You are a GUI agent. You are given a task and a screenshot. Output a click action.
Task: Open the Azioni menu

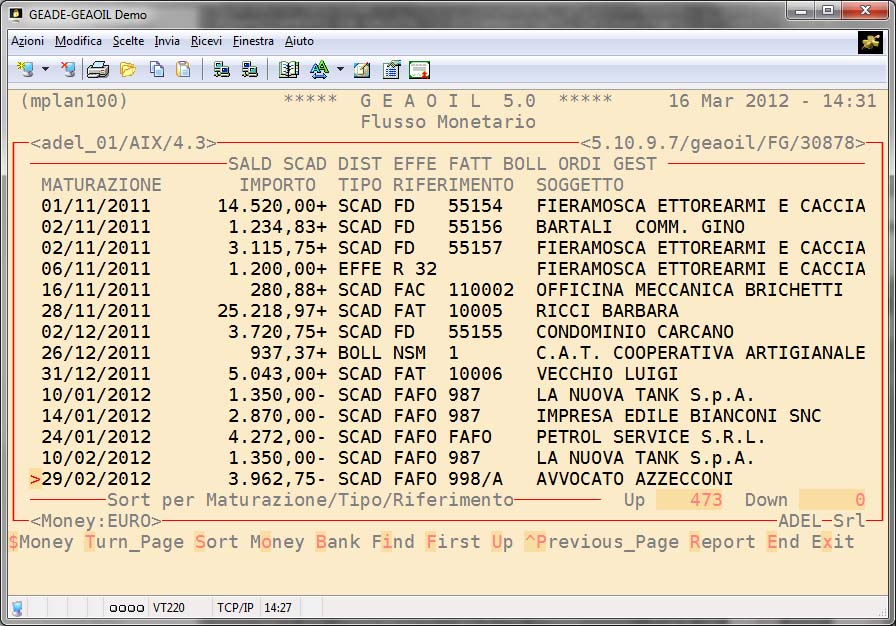[27, 41]
